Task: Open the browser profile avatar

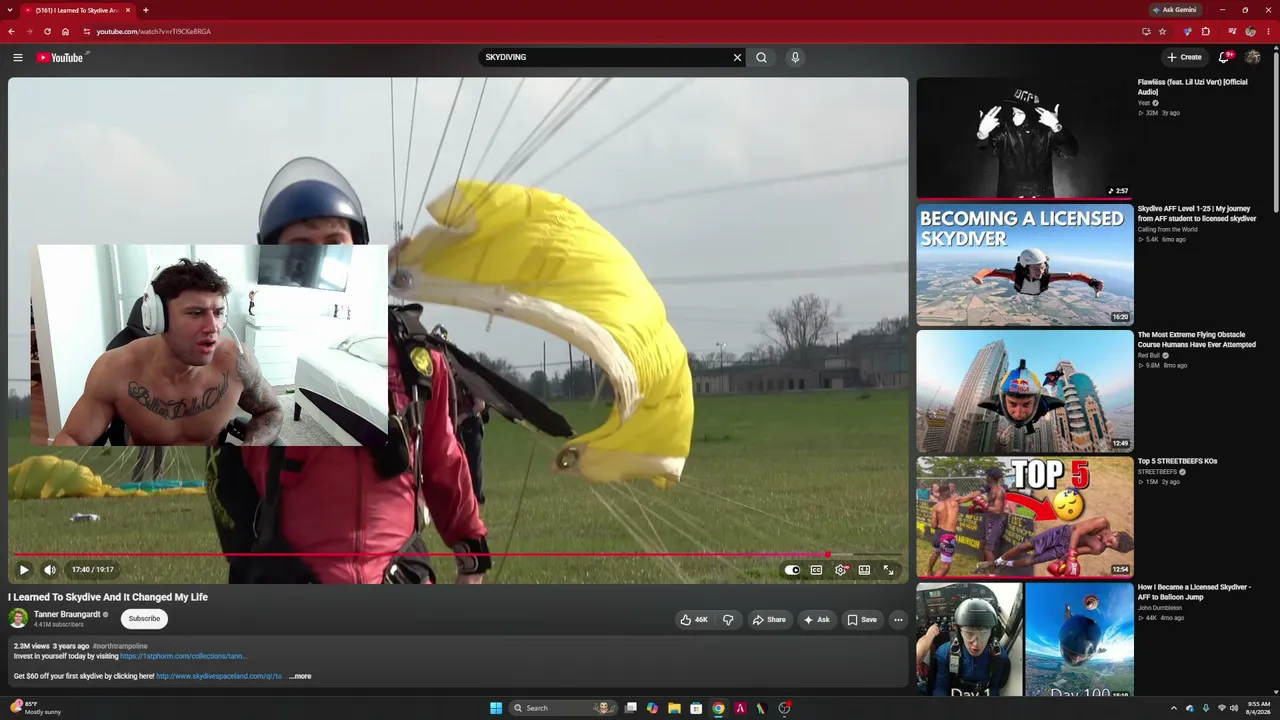Action: 1250,31
